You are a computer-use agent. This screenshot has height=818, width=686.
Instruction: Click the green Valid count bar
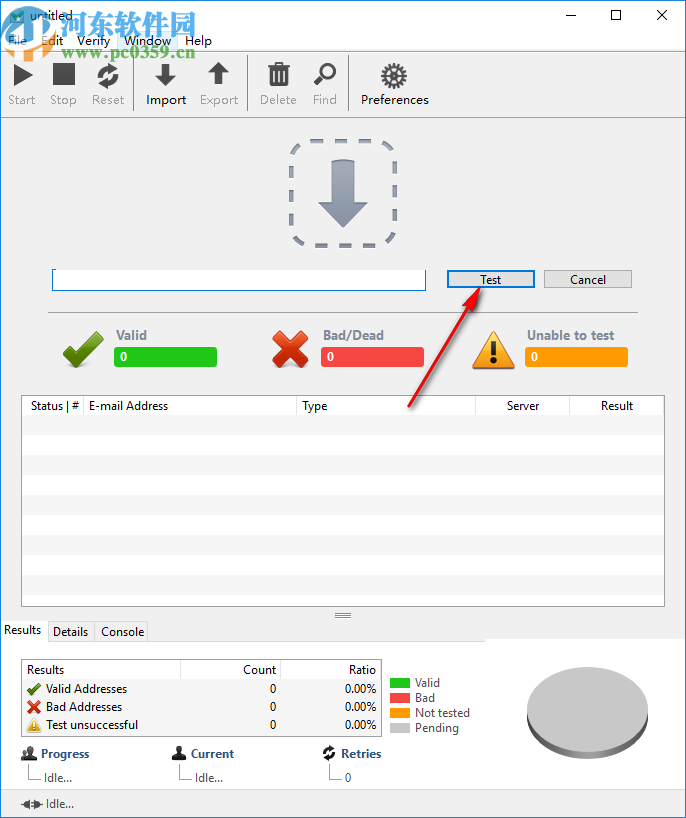[x=165, y=357]
